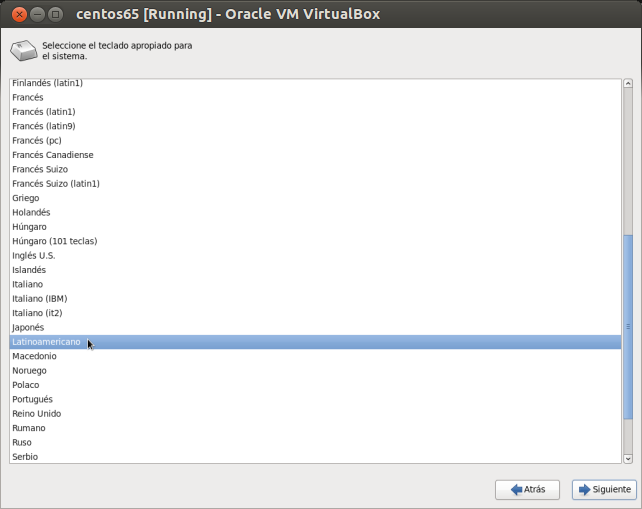Viewport: 642px width, 509px height.
Task: Select Holandés keyboard
Action: [315, 213]
